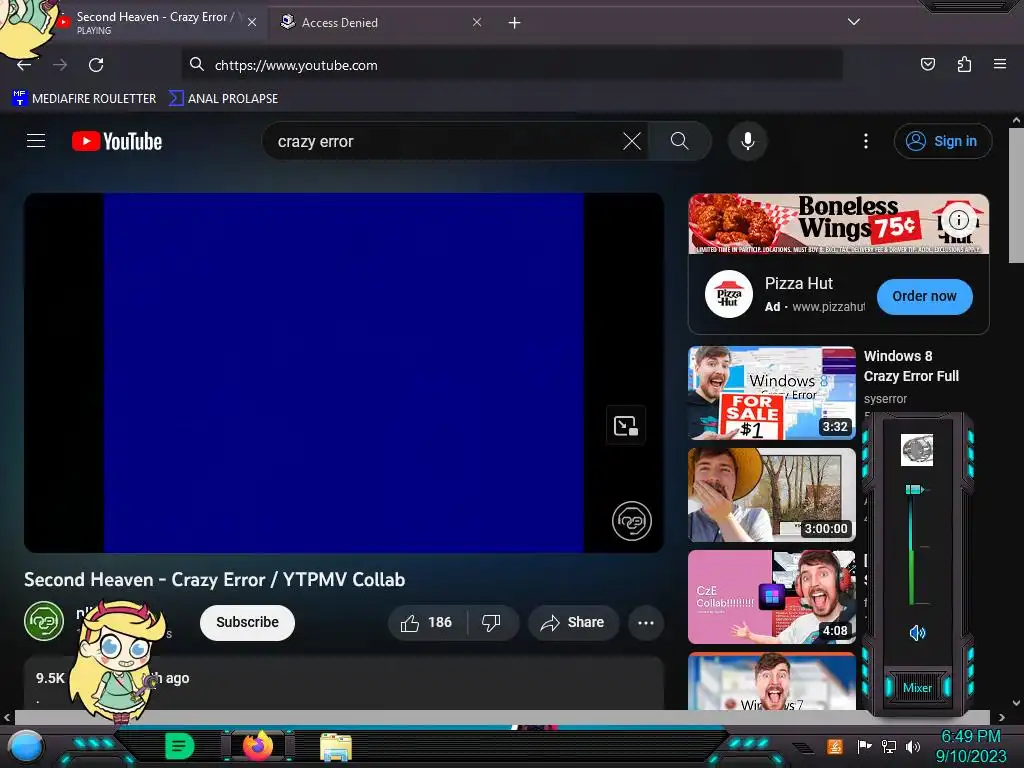The height and width of the screenshot is (768, 1024).
Task: Like the video with thumbs up
Action: 427,622
